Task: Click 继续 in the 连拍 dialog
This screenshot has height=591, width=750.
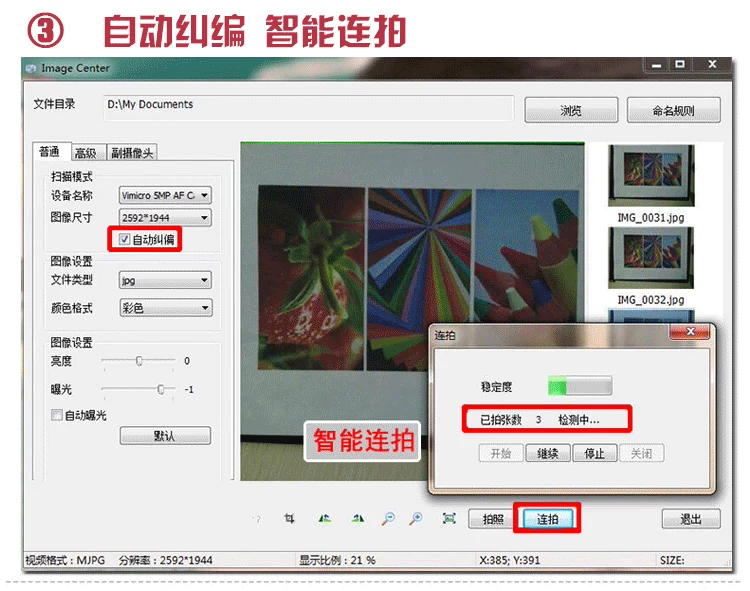Action: click(x=548, y=453)
